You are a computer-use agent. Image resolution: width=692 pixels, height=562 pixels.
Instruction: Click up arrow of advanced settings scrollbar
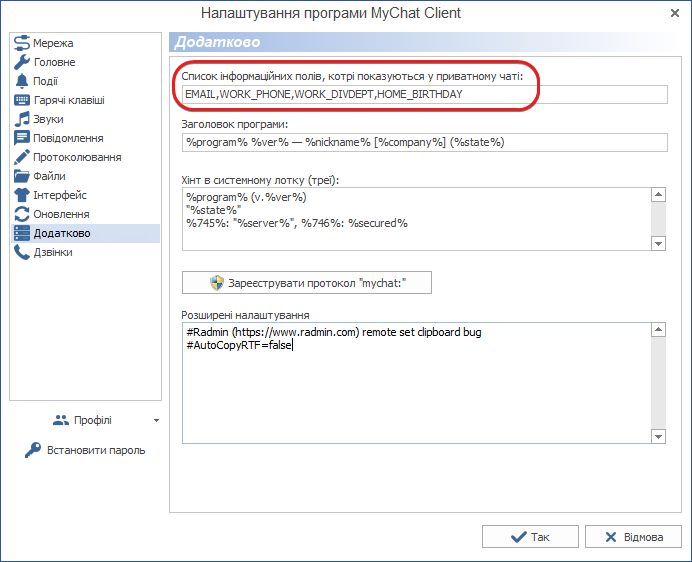[658, 329]
